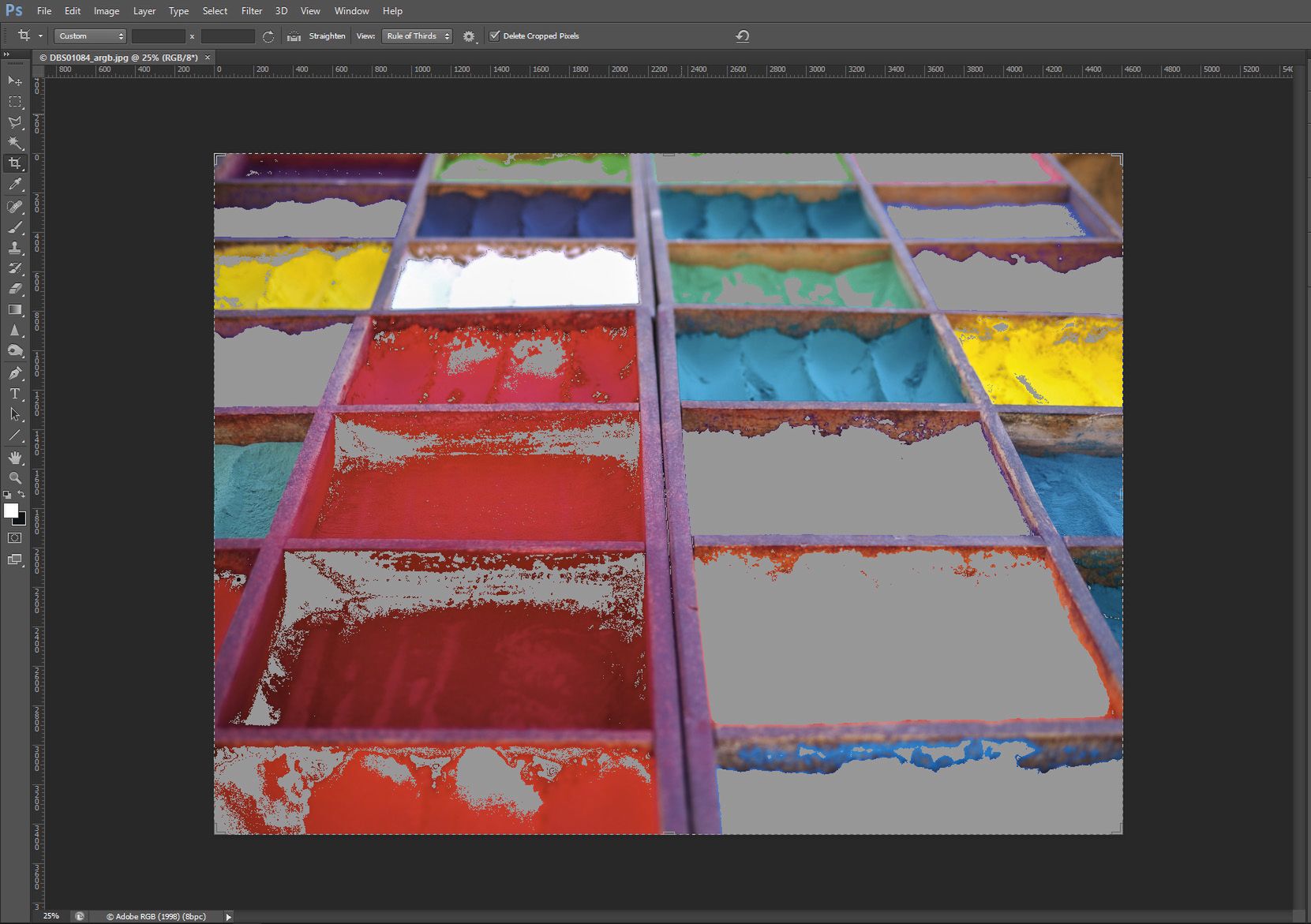The width and height of the screenshot is (1311, 924).
Task: Select the Crop tool in the toolbox
Action: 15,163
